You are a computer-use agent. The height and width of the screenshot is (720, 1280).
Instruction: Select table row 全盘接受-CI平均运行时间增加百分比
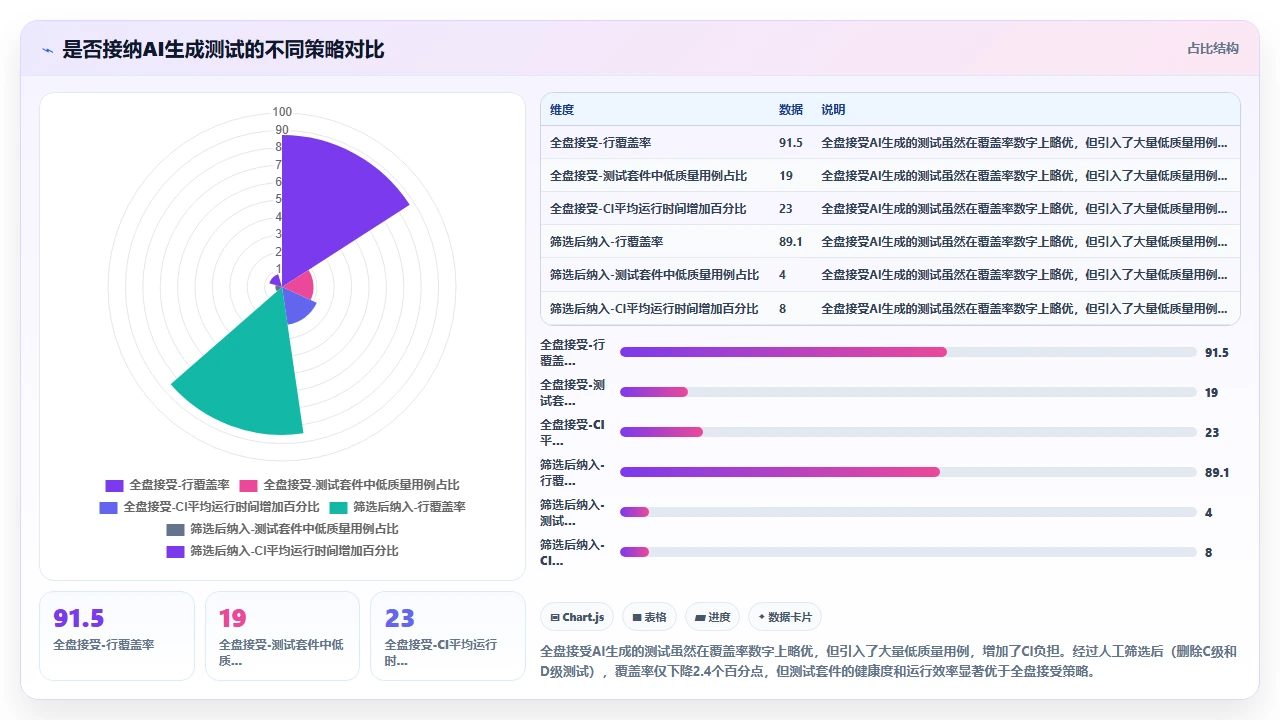click(890, 209)
